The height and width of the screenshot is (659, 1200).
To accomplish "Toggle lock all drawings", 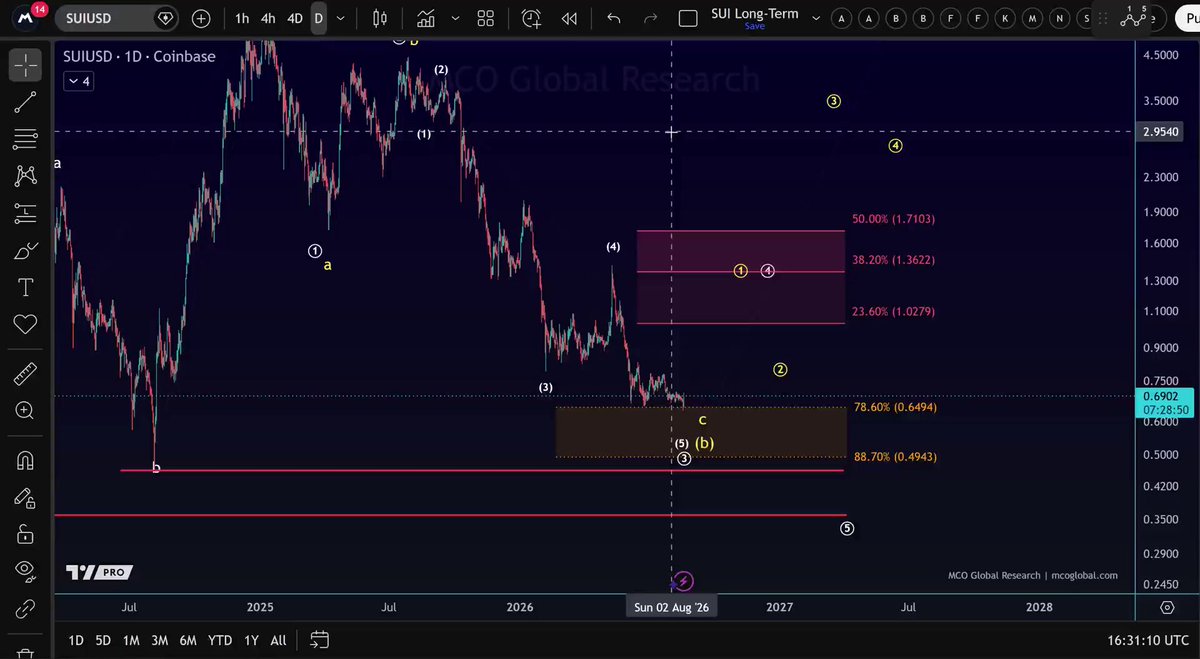I will tap(25, 534).
